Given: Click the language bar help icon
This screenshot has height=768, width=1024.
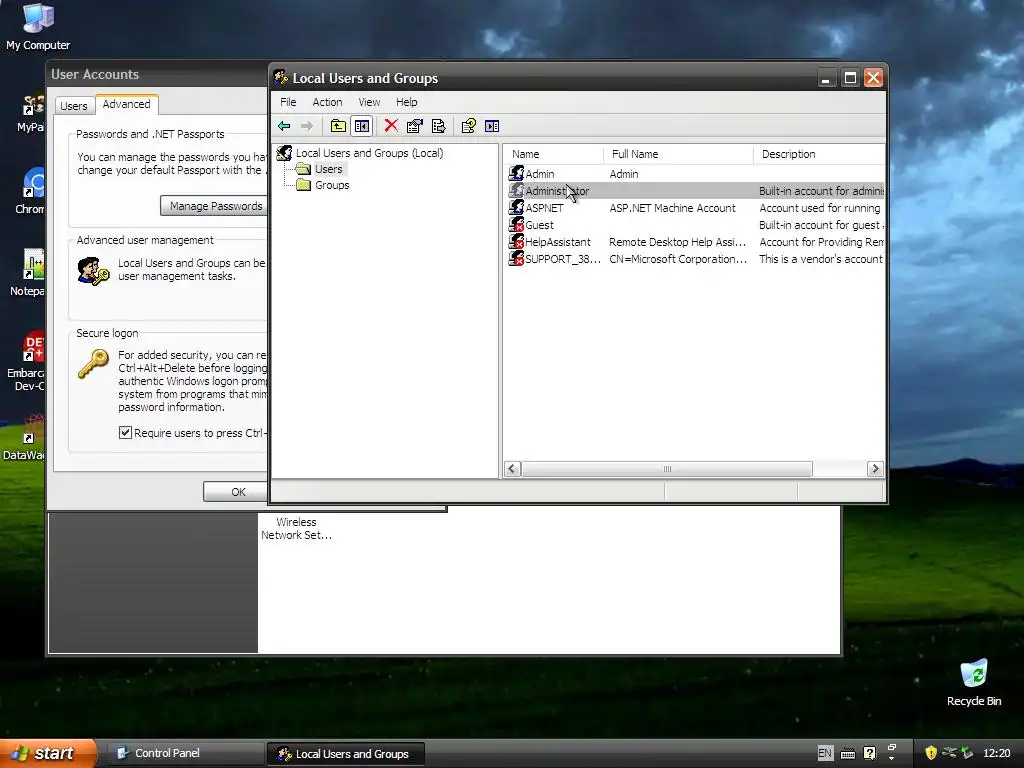Looking at the screenshot, I should 869,753.
